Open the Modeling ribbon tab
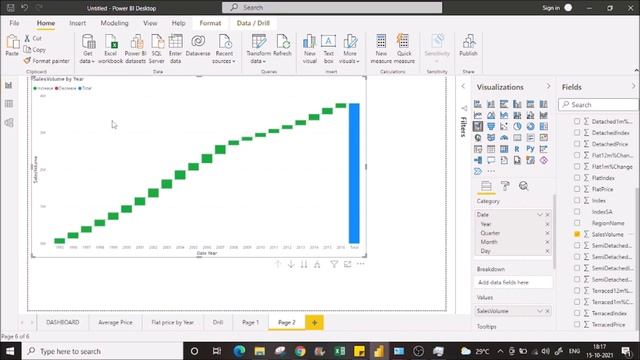This screenshot has width=640, height=360. tap(114, 23)
